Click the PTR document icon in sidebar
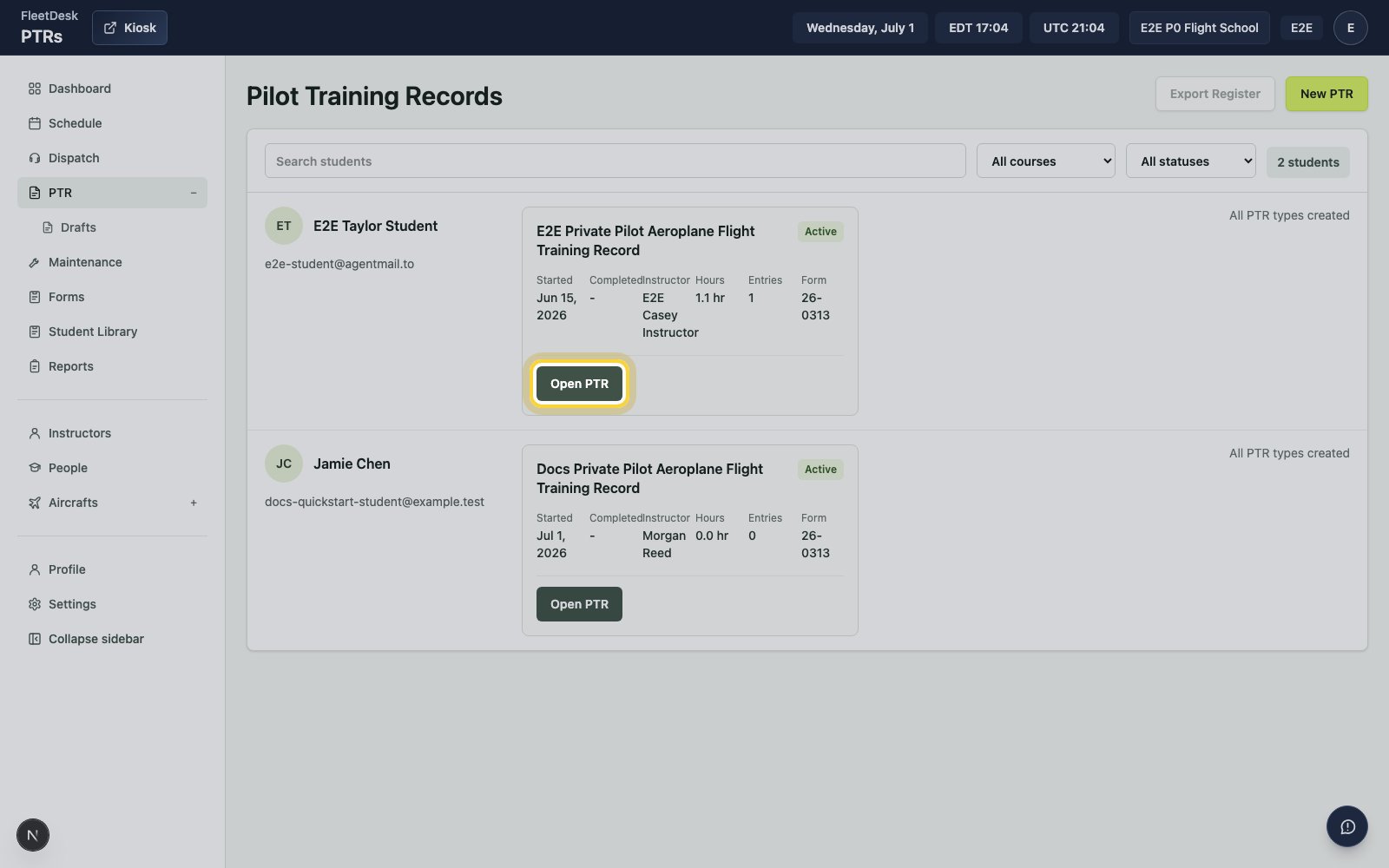1389x868 pixels. [x=35, y=193]
